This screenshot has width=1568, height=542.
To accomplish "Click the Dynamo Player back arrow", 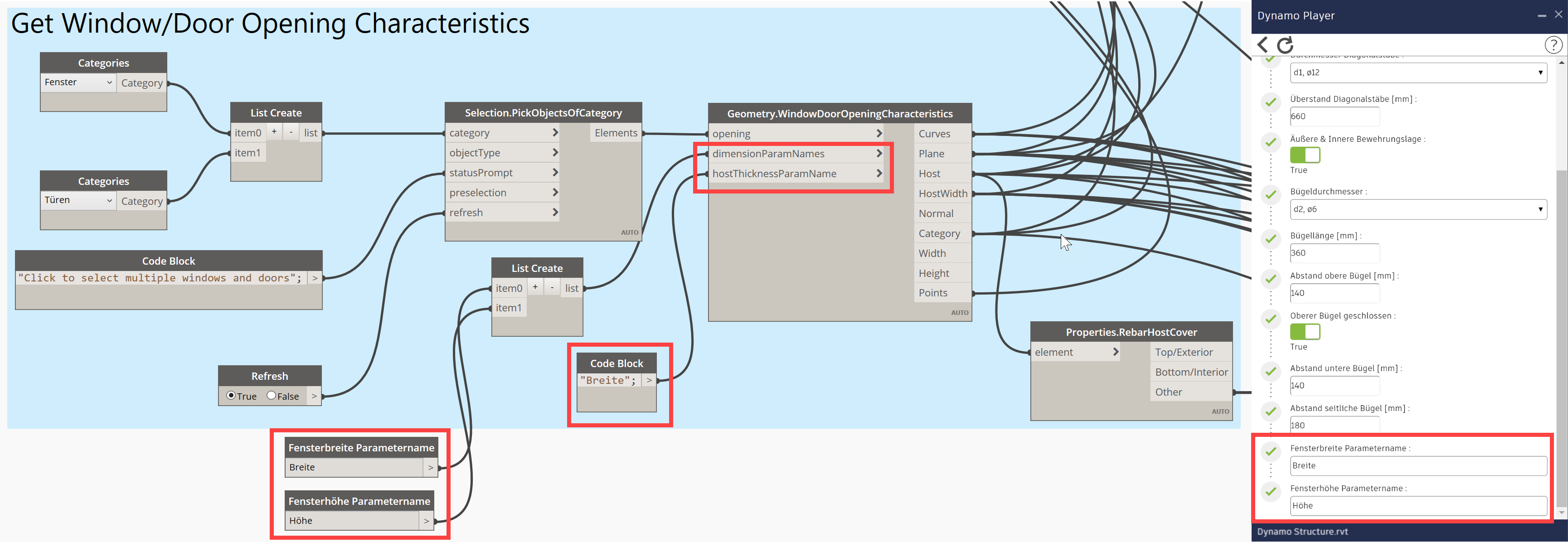I will tap(1262, 44).
